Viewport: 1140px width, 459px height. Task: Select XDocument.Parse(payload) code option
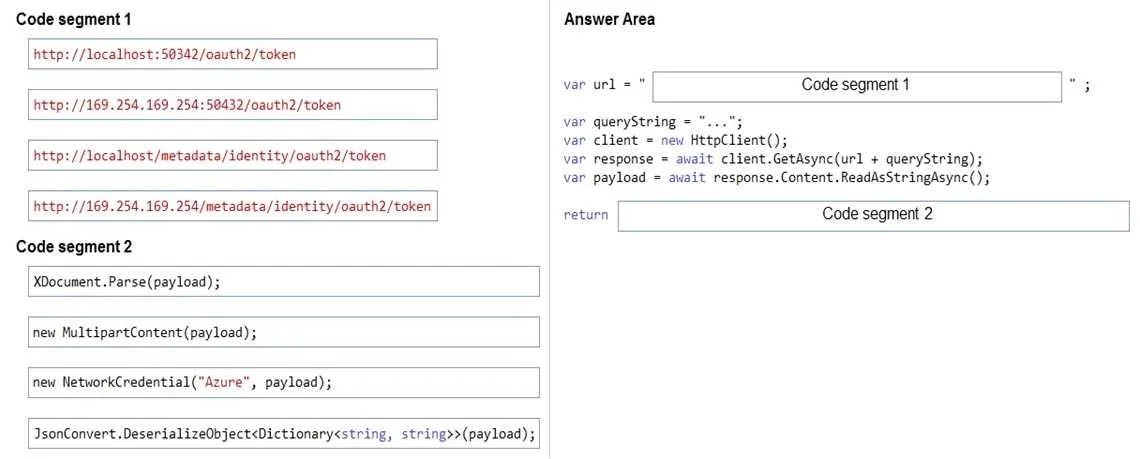(284, 282)
